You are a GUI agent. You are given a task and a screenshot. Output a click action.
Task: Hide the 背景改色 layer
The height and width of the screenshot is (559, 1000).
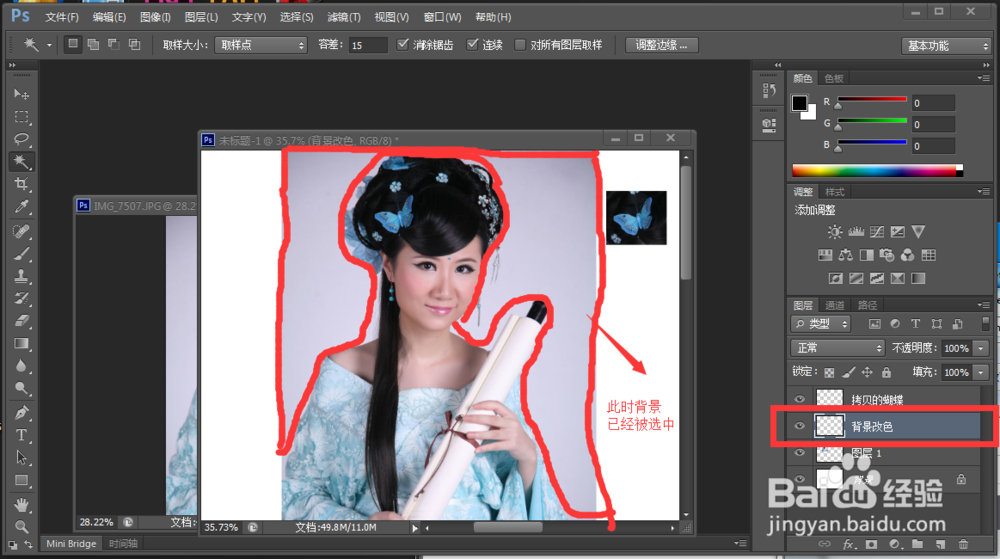point(799,426)
